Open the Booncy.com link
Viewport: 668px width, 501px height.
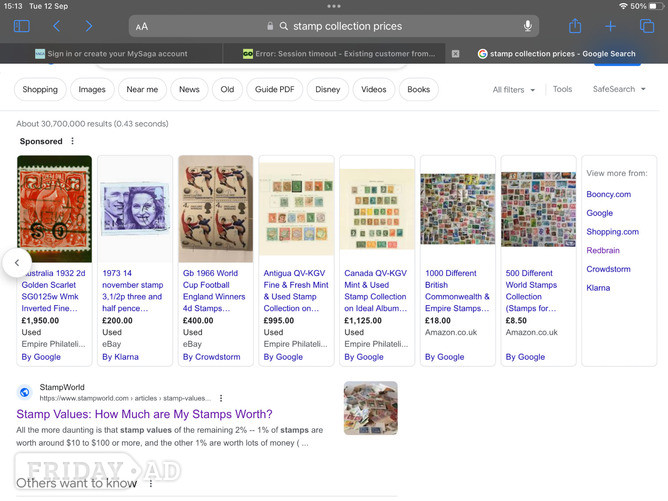point(608,194)
